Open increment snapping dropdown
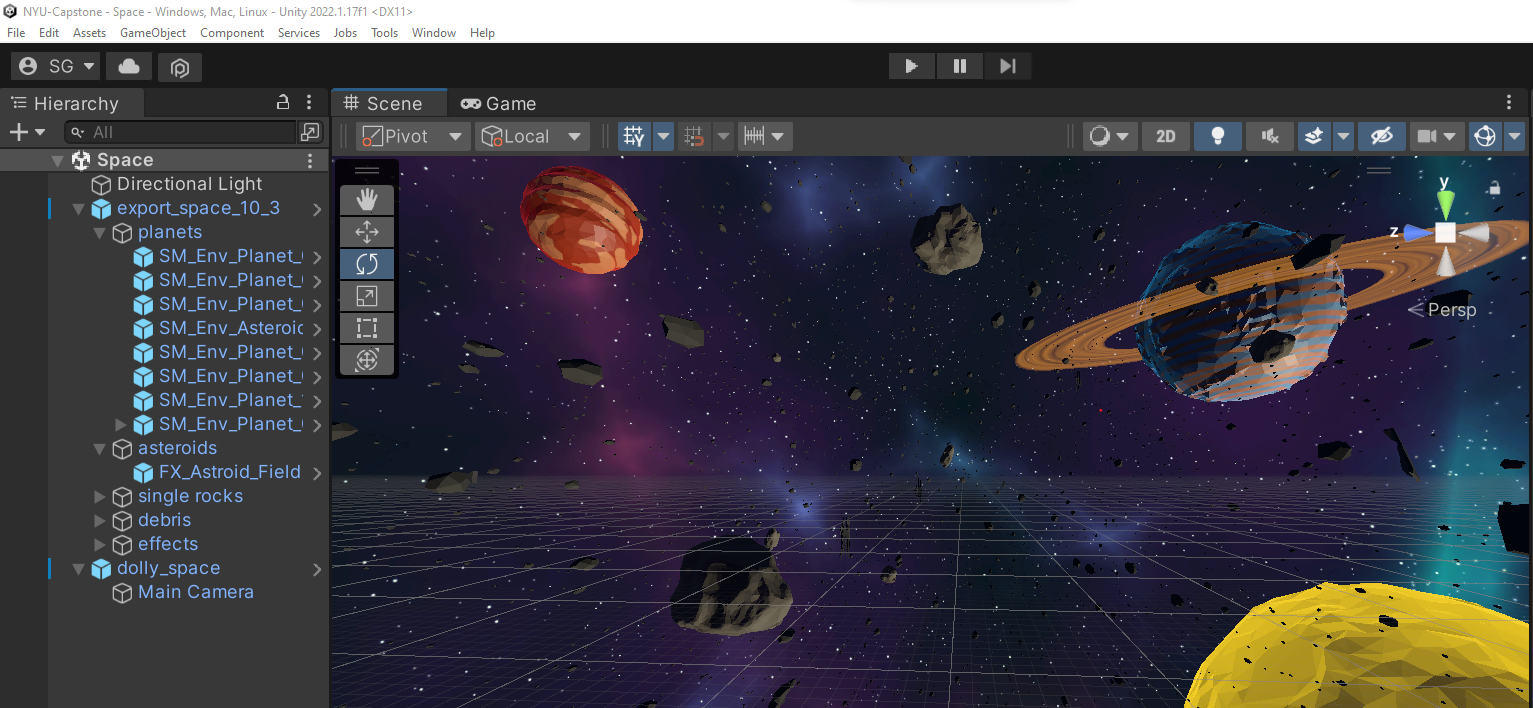Screen dimensions: 1533x708 765,136
